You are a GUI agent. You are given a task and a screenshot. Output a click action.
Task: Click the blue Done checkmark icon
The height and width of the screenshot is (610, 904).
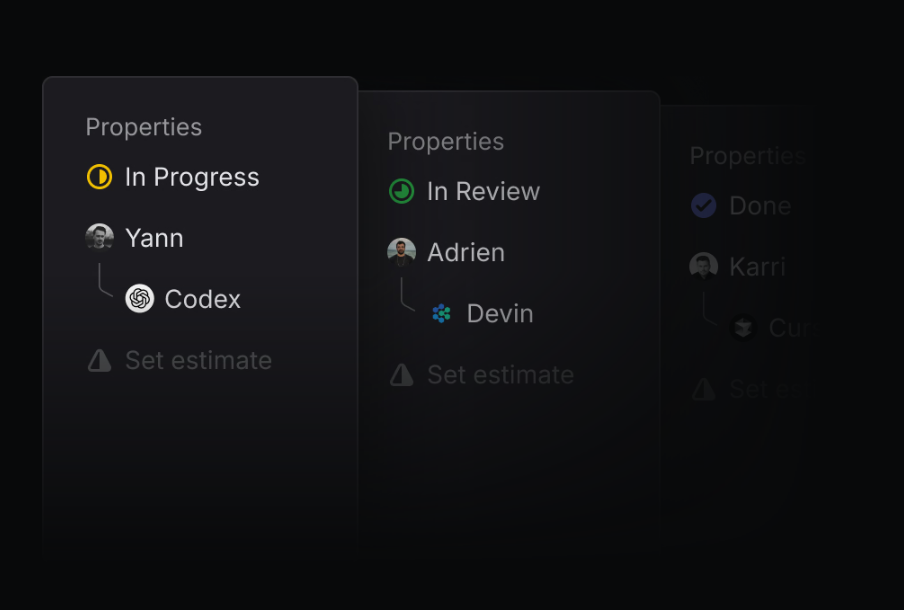[704, 206]
